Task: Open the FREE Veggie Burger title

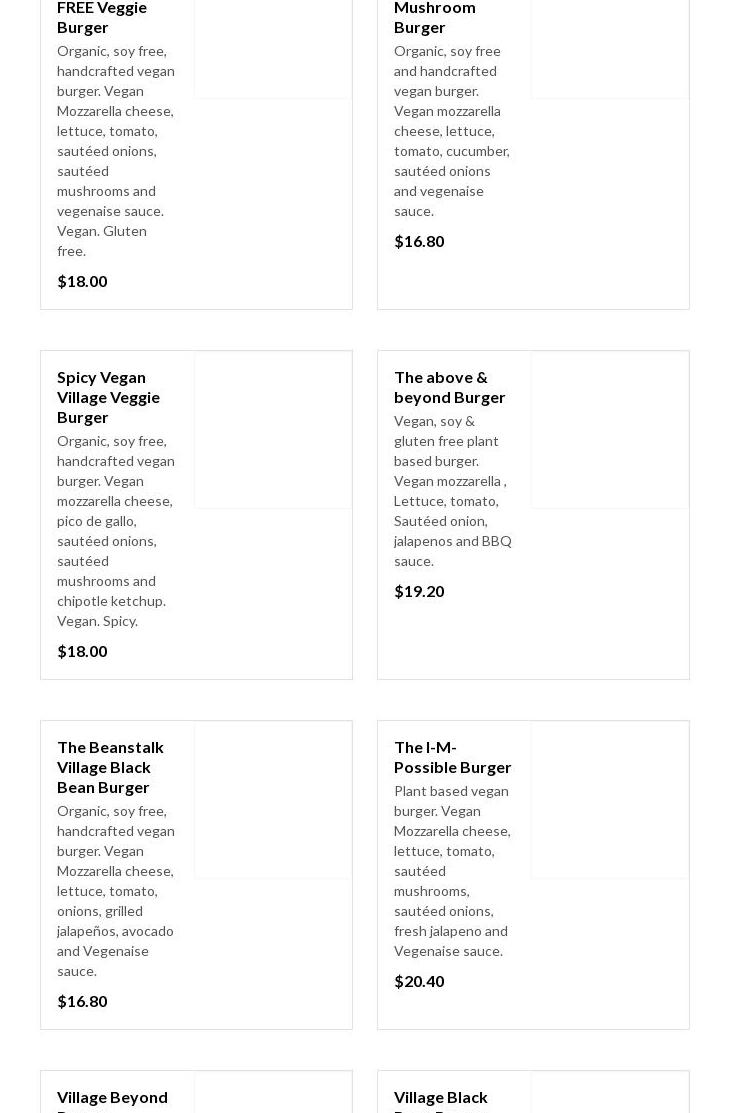Action: click(101, 17)
